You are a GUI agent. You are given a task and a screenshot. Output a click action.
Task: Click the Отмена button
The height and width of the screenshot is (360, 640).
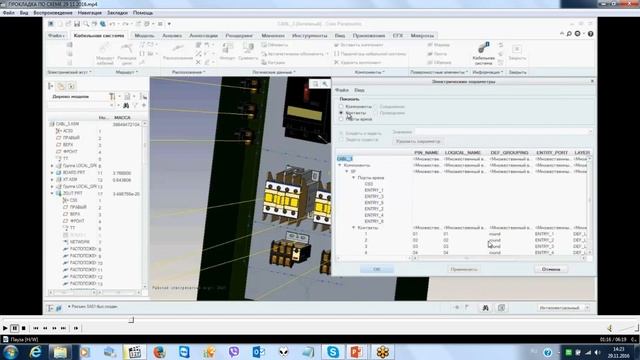[x=551, y=269]
